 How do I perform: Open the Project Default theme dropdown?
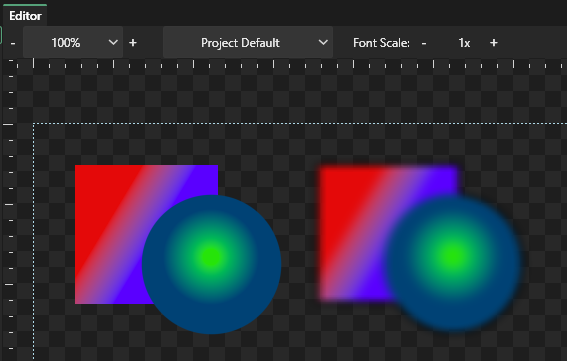pos(248,42)
